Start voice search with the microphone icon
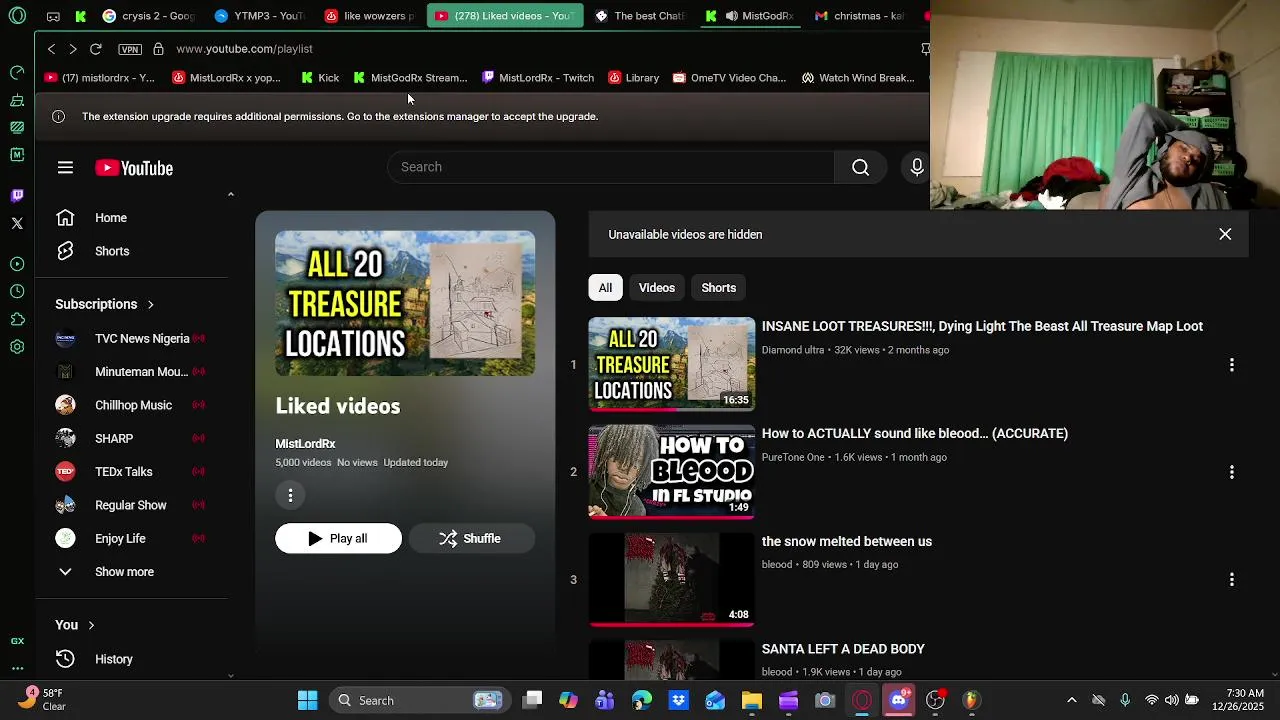Image resolution: width=1280 pixels, height=720 pixels. tap(916, 167)
